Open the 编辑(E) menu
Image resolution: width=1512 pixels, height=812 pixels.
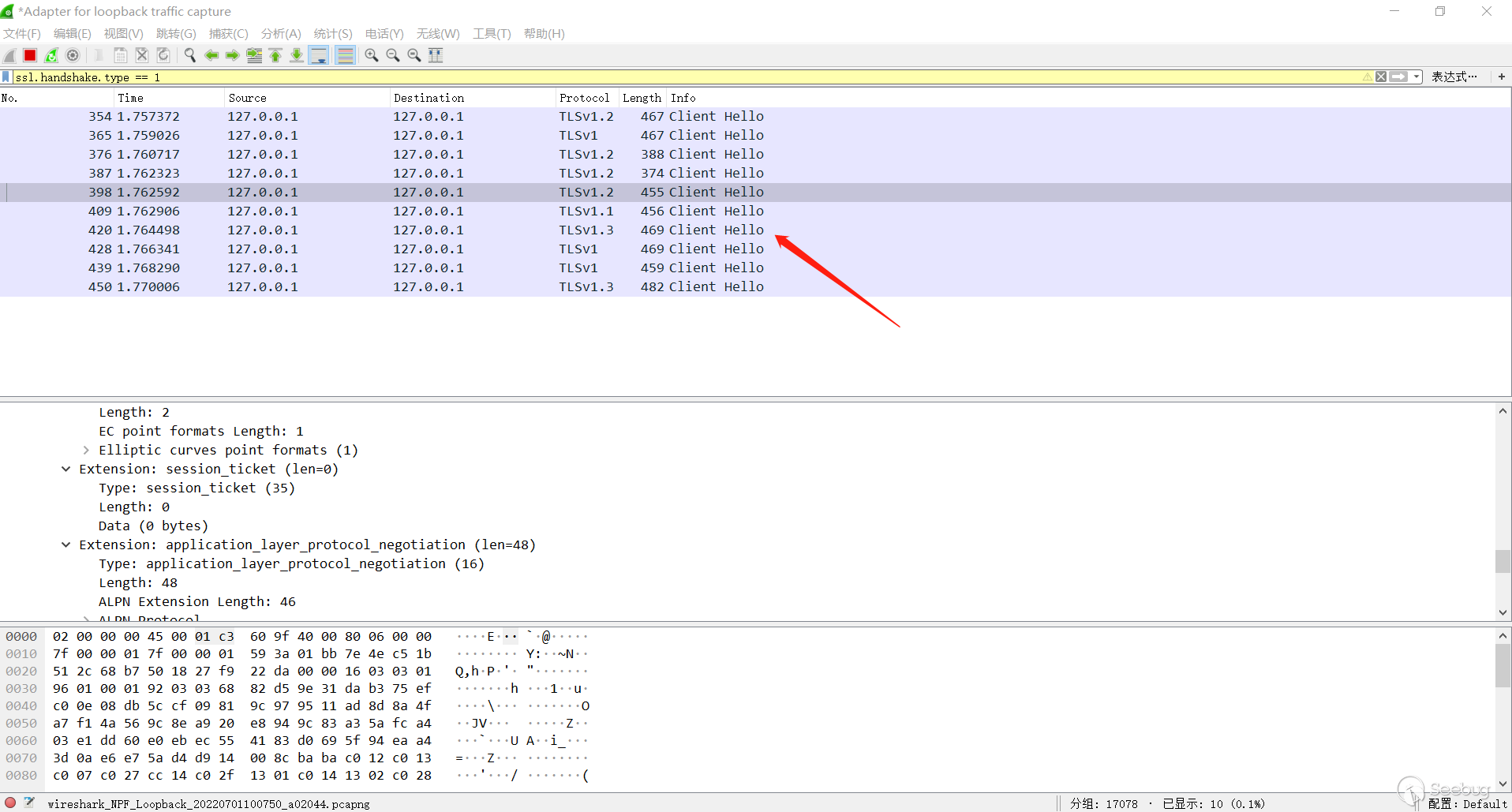[72, 33]
